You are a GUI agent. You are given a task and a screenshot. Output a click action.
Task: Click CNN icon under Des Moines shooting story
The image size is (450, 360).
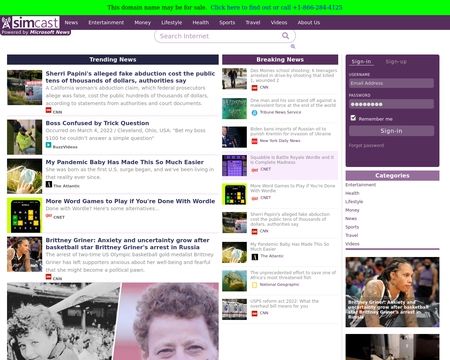pyautogui.click(x=255, y=88)
